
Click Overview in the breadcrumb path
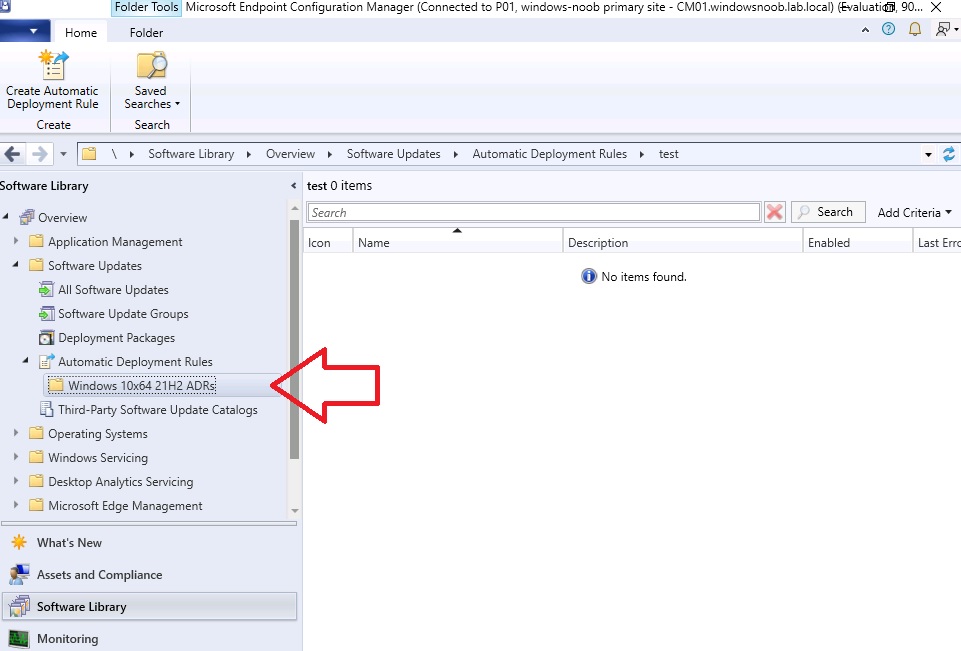[291, 154]
